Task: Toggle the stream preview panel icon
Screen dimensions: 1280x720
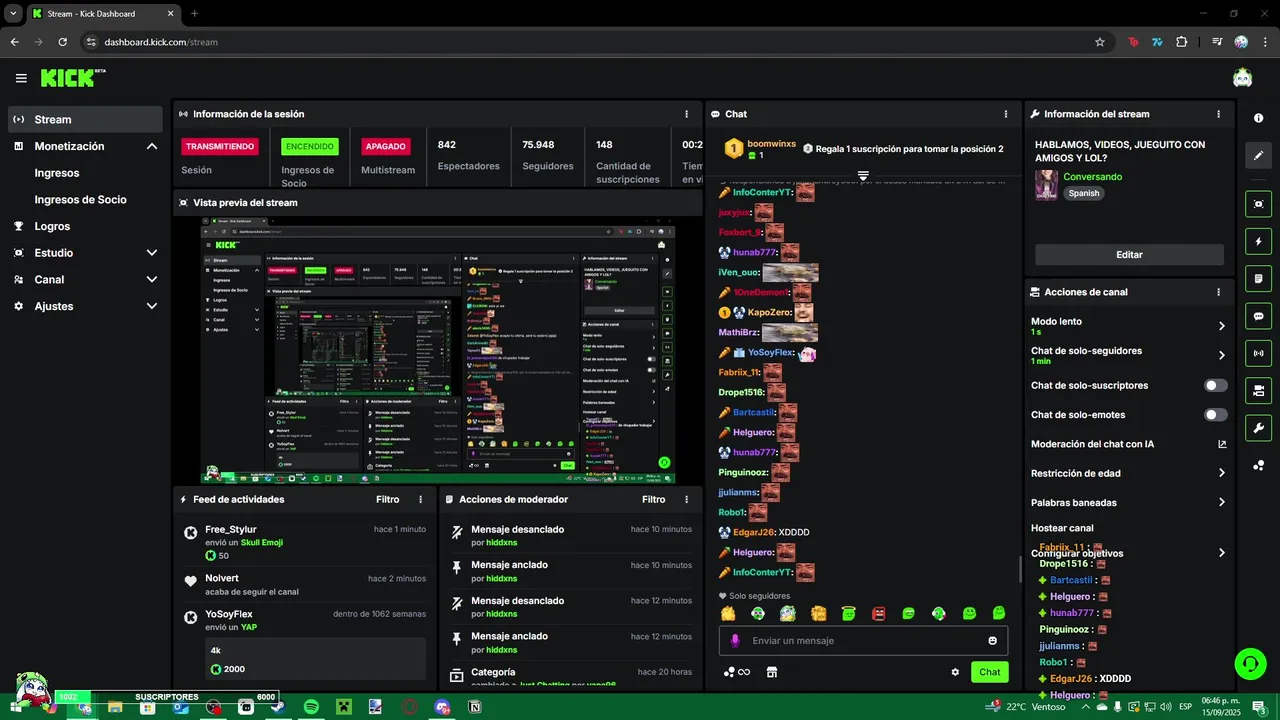Action: pos(1258,204)
